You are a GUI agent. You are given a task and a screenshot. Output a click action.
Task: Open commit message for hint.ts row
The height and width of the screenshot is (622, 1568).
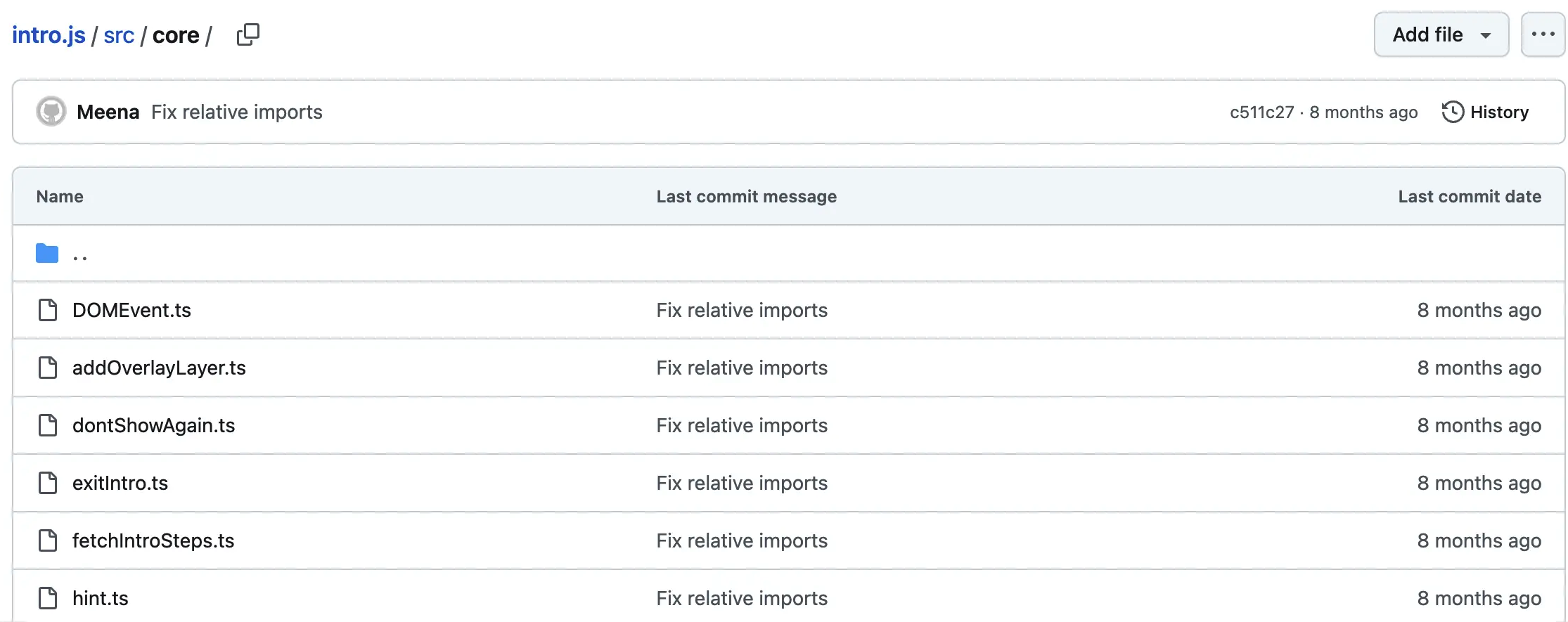click(742, 598)
